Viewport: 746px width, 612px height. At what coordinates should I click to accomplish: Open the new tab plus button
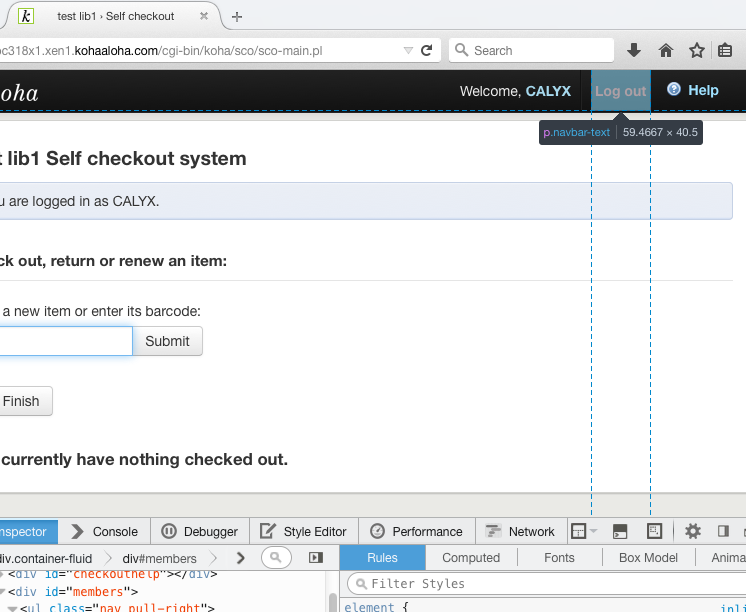coord(237,16)
